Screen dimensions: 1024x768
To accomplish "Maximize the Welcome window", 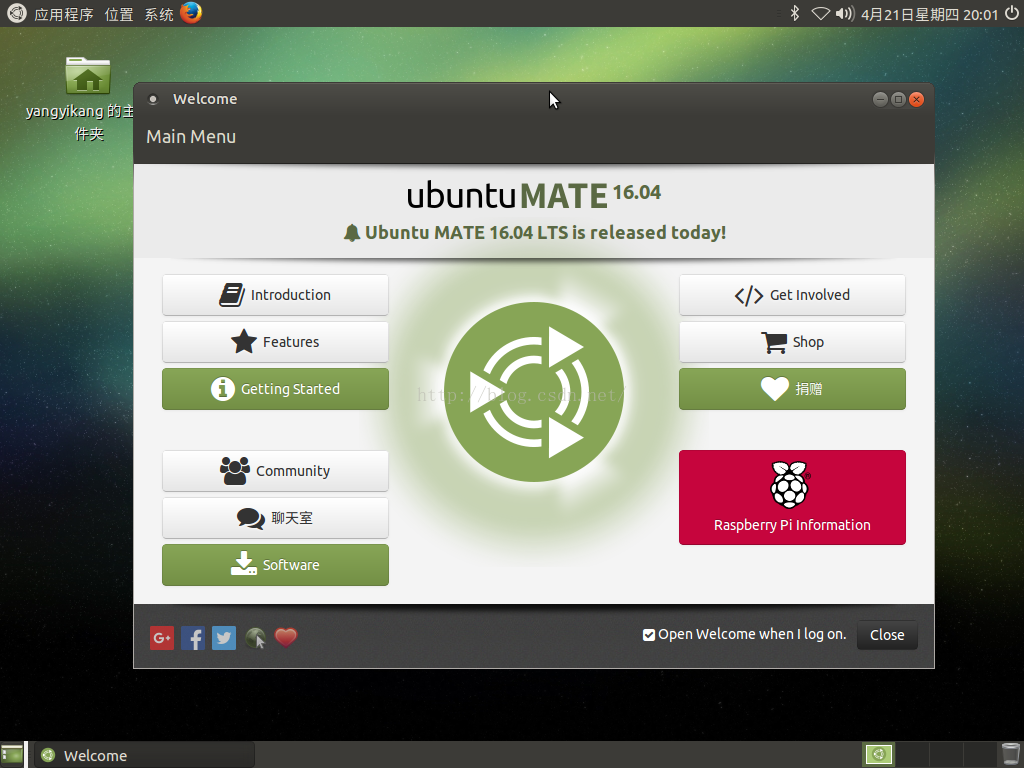I will pyautogui.click(x=899, y=99).
